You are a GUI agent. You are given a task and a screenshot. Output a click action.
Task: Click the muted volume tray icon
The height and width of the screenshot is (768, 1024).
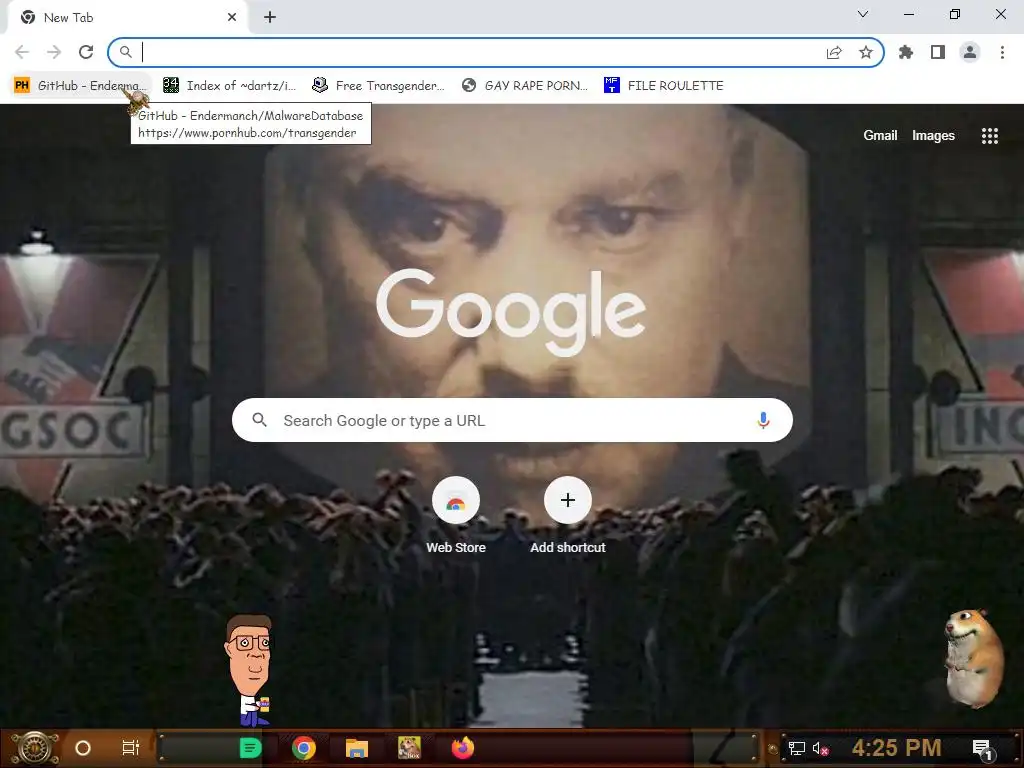[820, 748]
